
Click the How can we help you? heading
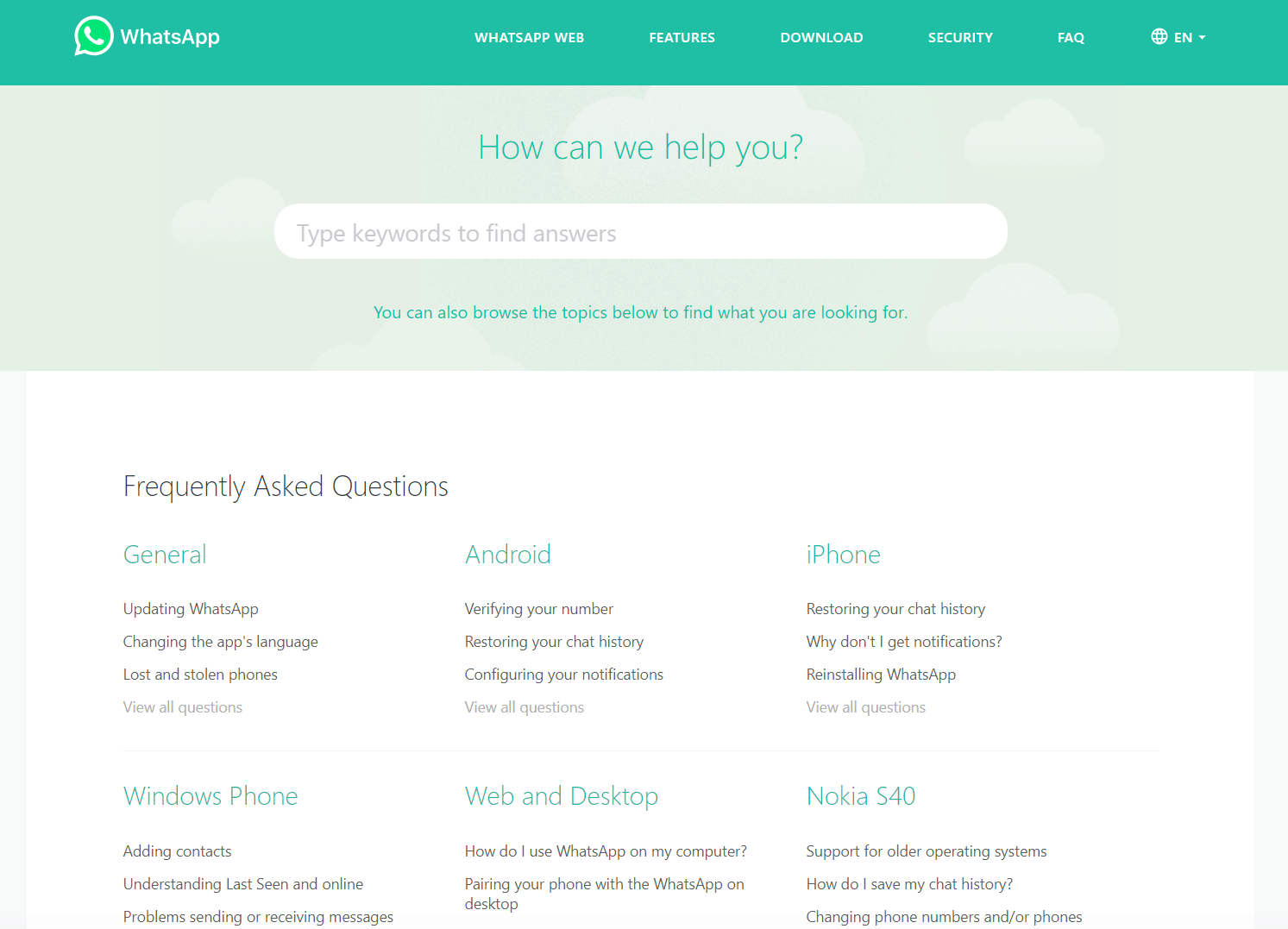pos(640,148)
